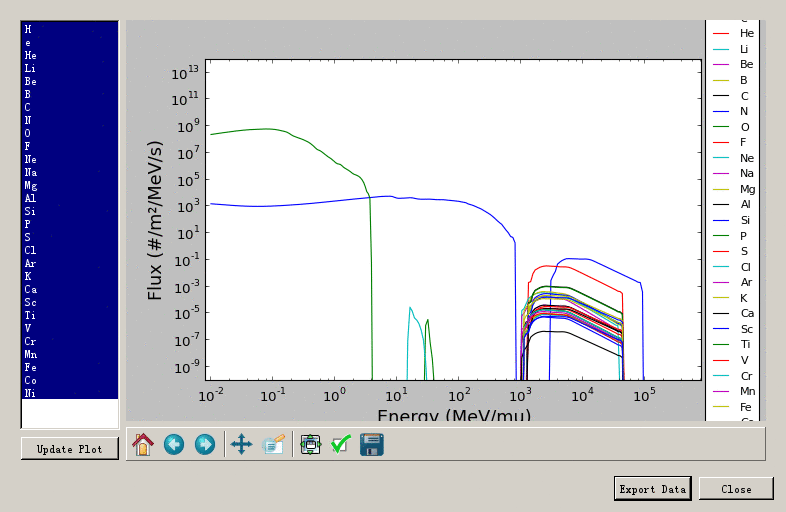
Task: Select Ca in the species list
Action: 70,289
